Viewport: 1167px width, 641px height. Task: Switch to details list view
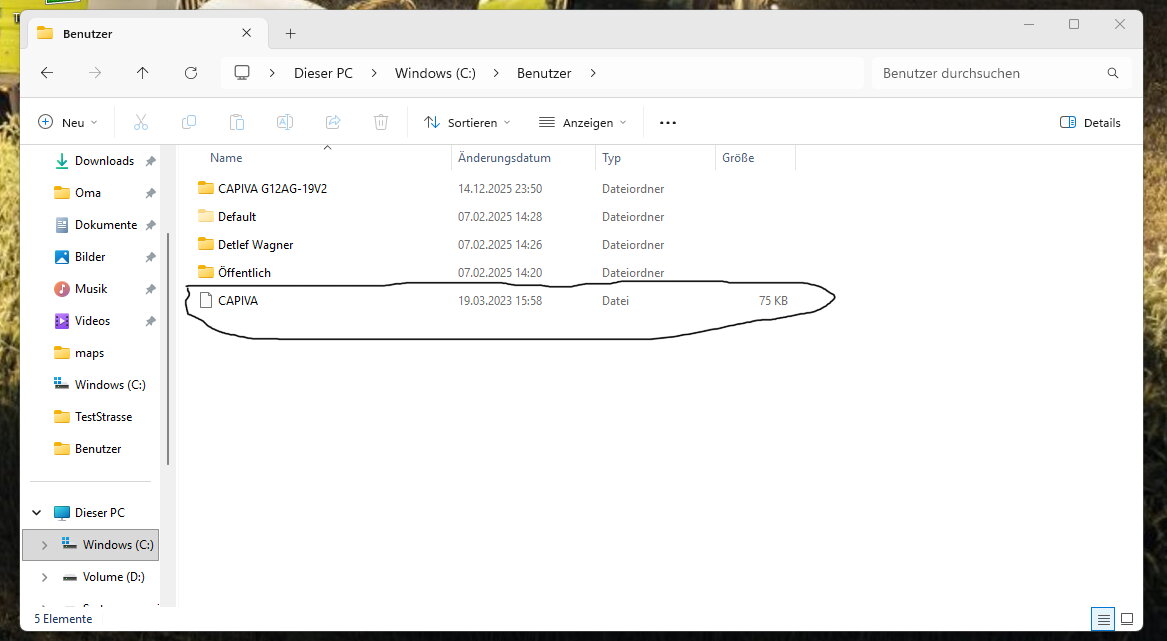click(x=1104, y=619)
